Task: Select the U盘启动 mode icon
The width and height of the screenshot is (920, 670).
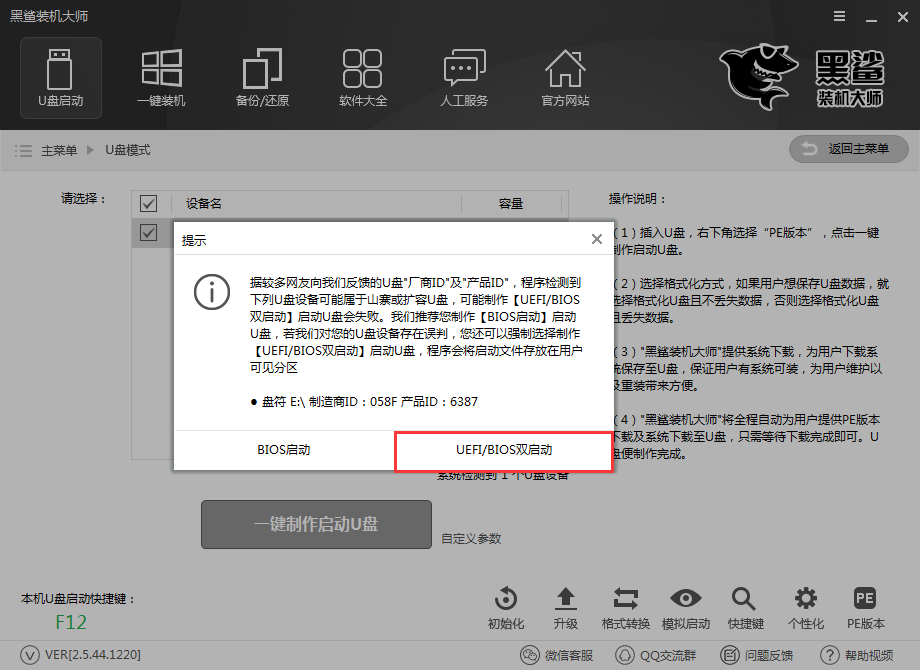Action: [x=61, y=78]
